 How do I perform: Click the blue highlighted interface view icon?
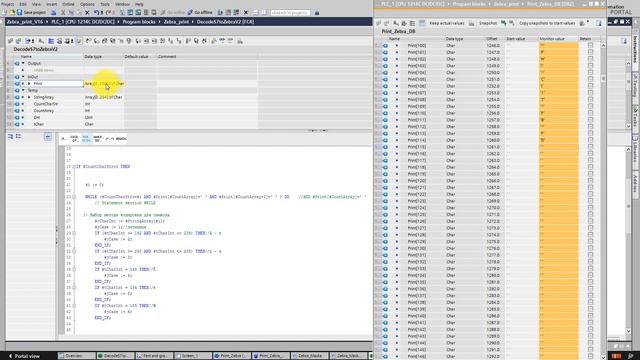click(x=51, y=41)
